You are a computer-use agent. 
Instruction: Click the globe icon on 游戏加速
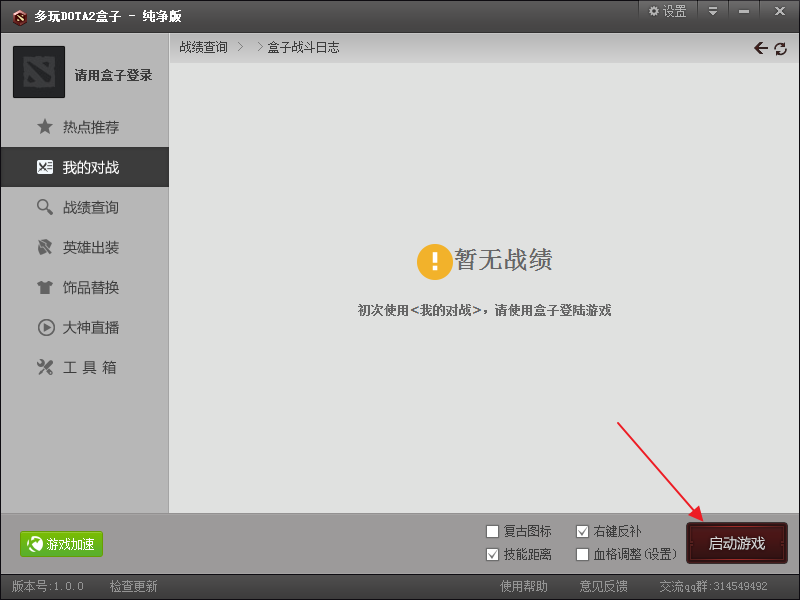(35, 544)
